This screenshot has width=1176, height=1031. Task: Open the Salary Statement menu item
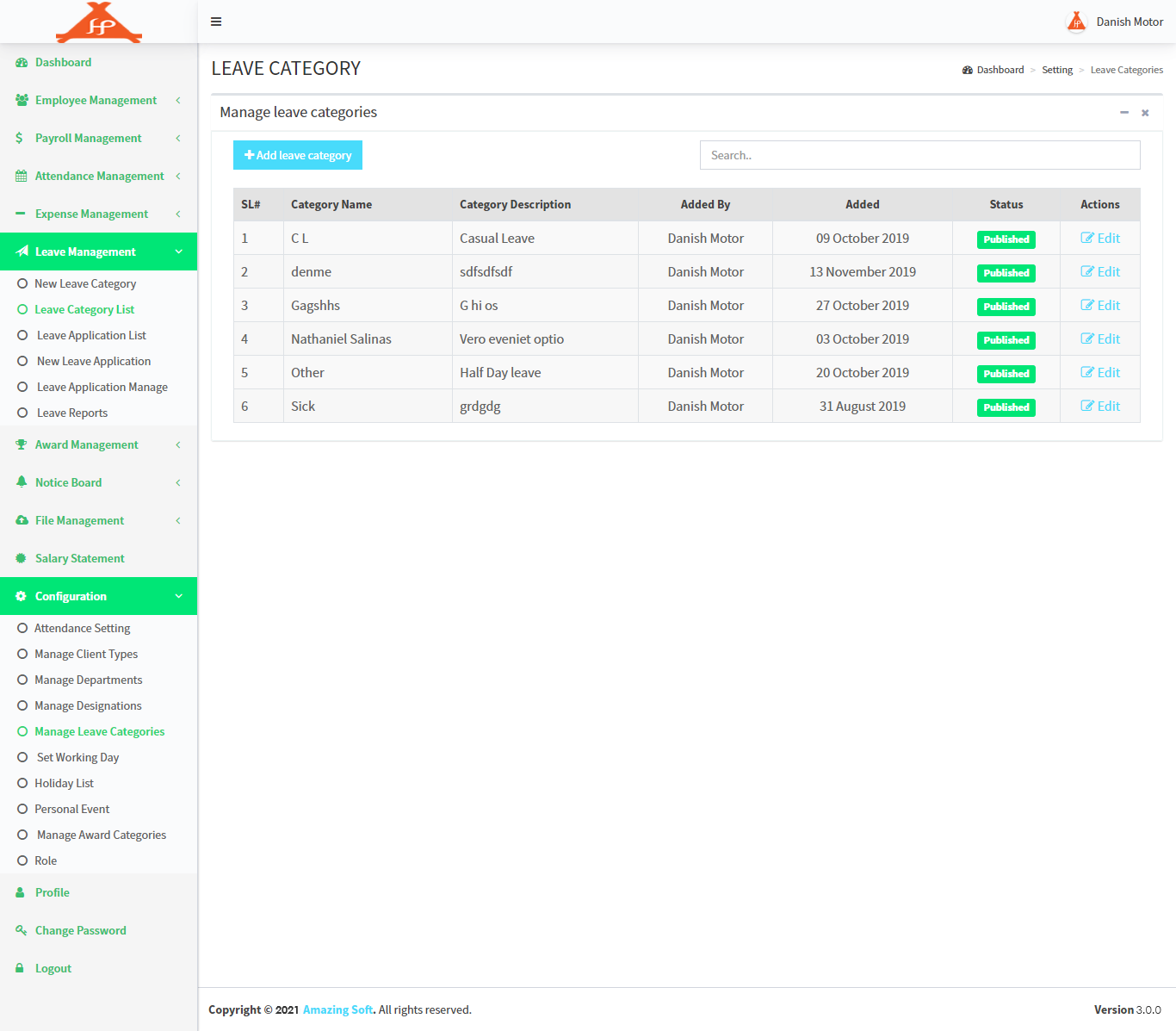pos(79,558)
